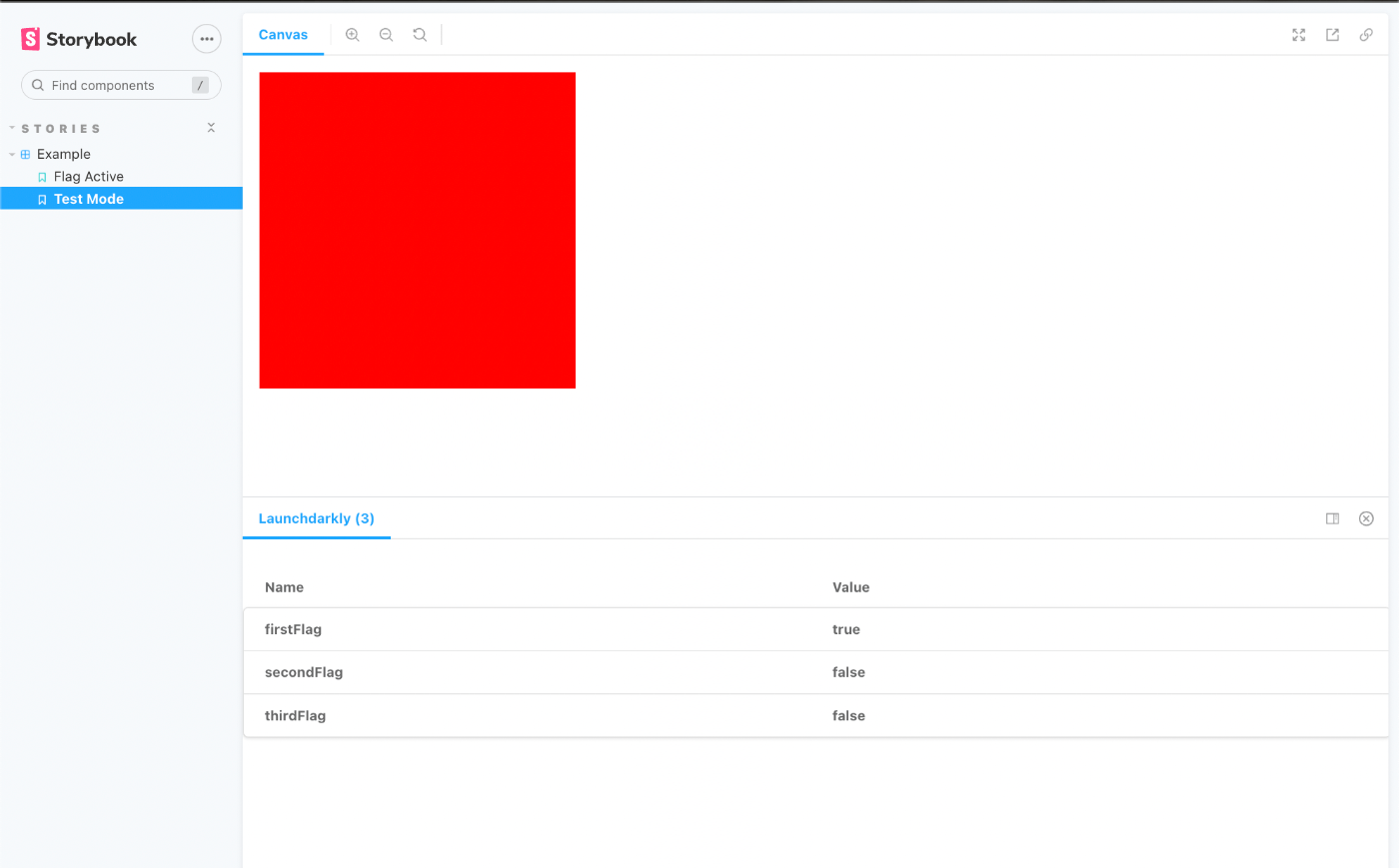Focus the Find components search field
Viewport: 1399px width, 868px height.
click(121, 85)
